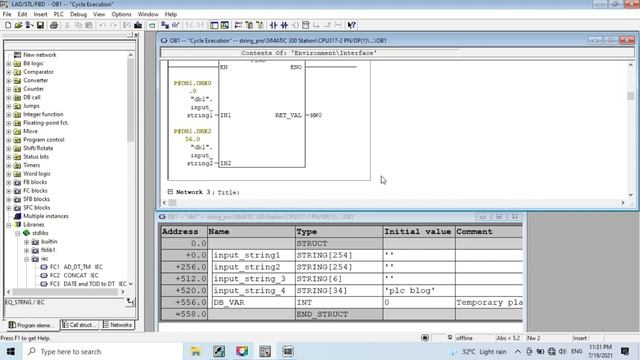
Task: Expand the Comparator folder
Action: [9, 72]
